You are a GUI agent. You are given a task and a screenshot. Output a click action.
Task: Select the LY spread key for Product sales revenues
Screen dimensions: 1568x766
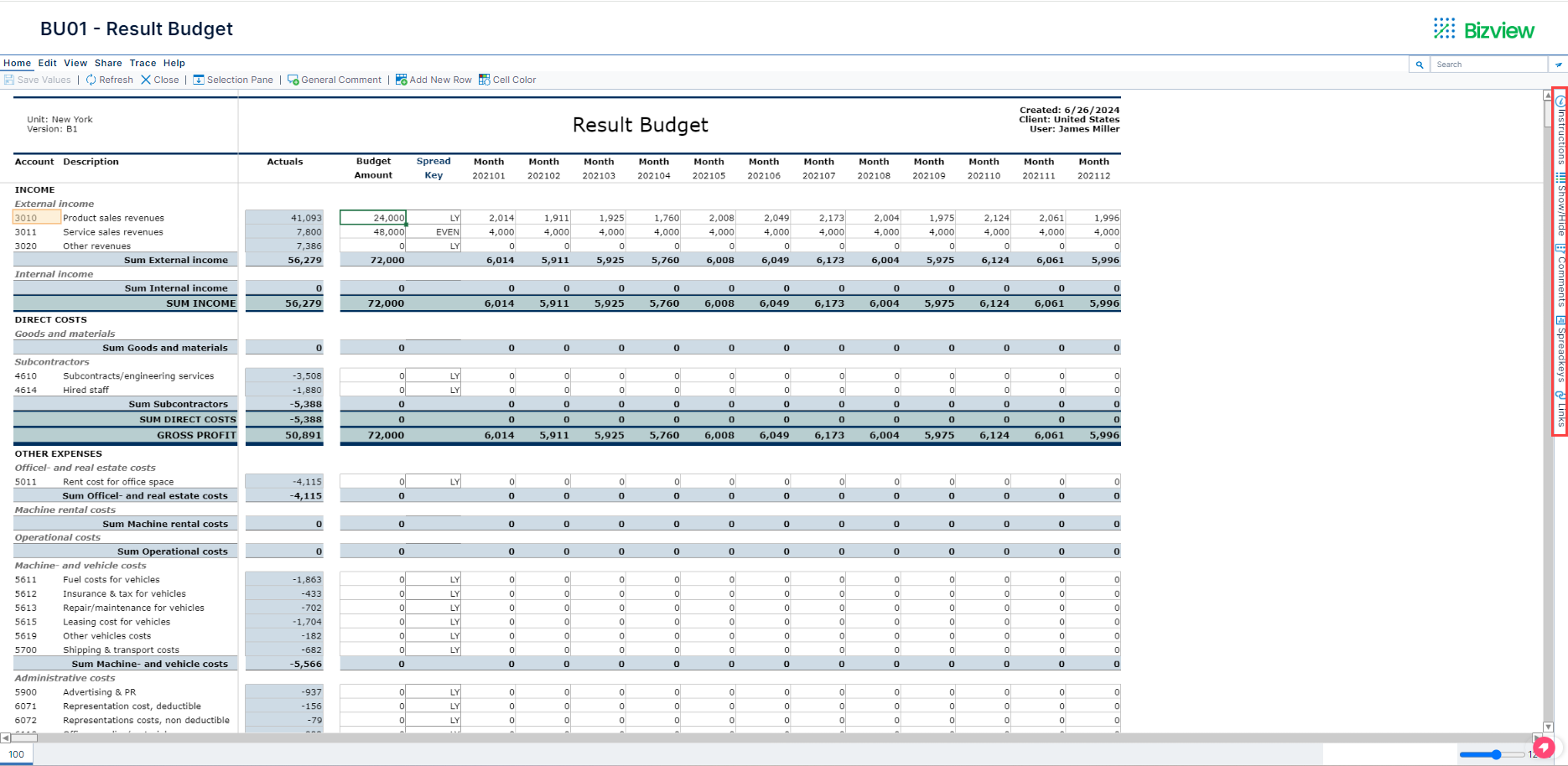(434, 217)
